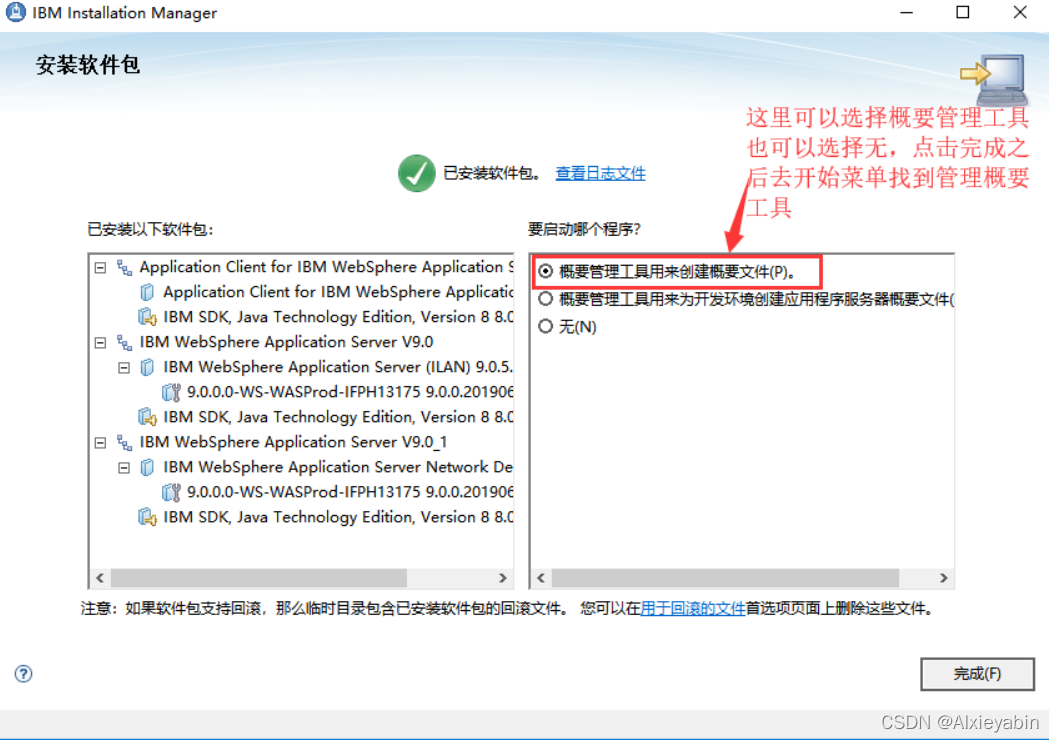The width and height of the screenshot is (1054, 742).
Task: Collapse the IBM WebSphere Application Server V9.0 node
Action: pyautogui.click(x=100, y=341)
